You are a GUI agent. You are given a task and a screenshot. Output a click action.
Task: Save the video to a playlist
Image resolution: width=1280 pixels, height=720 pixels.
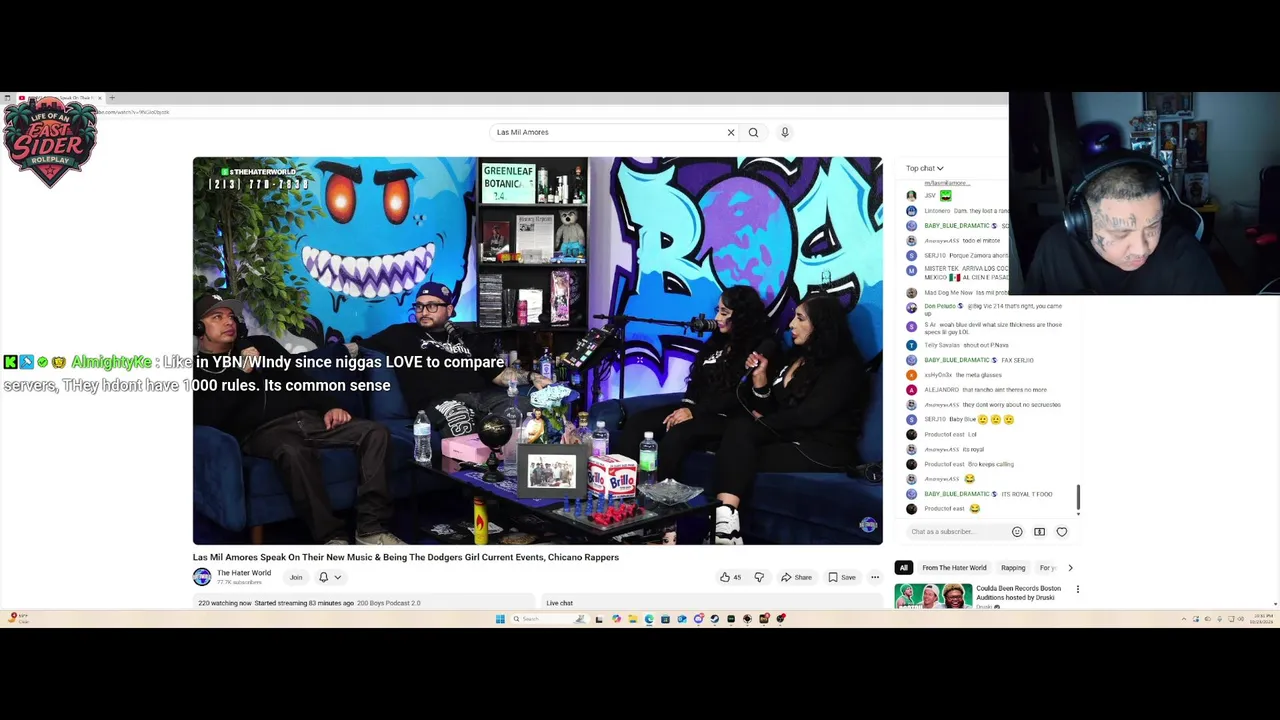842,577
